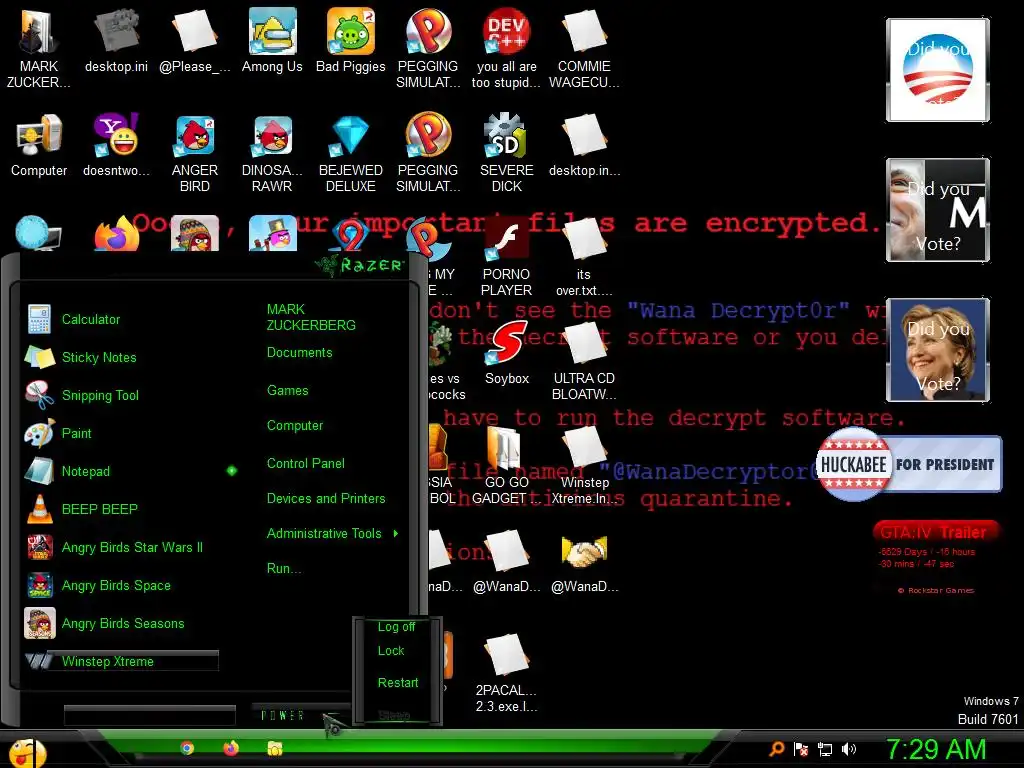Open the 'you all are too stupid' Dev-C++ icon

[x=506, y=49]
